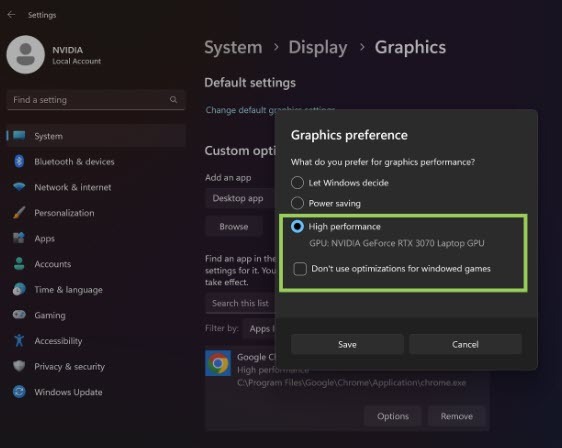This screenshot has width=562, height=448.
Task: Select Power saving radio button
Action: click(x=297, y=203)
